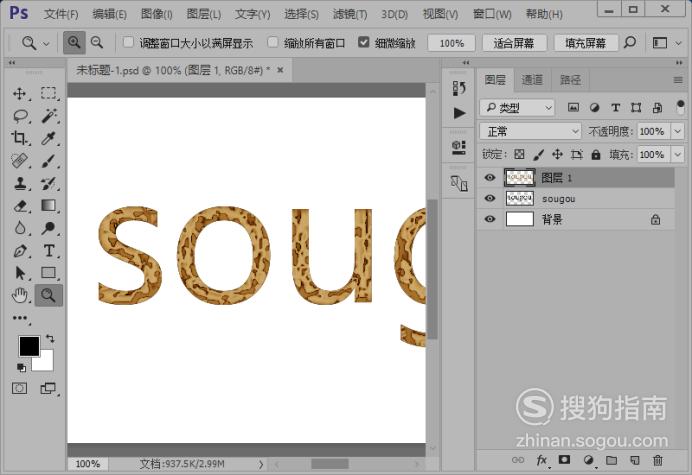The width and height of the screenshot is (692, 475).
Task: Add a layer style with fx
Action: click(x=542, y=460)
